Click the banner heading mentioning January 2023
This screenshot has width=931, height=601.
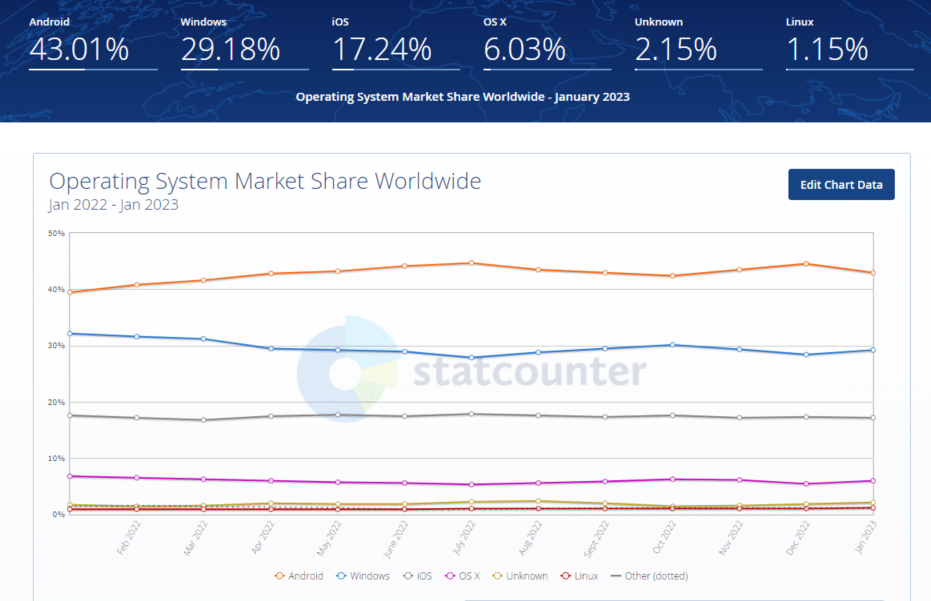pyautogui.click(x=463, y=97)
